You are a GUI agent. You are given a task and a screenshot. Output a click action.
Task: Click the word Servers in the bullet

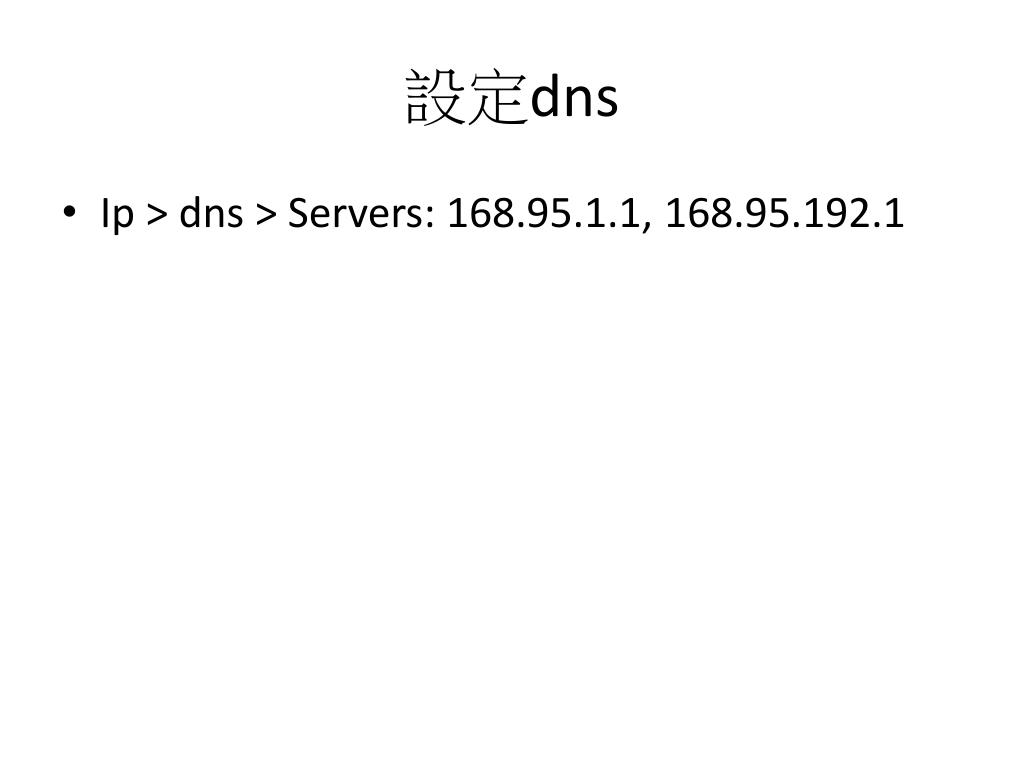click(357, 213)
